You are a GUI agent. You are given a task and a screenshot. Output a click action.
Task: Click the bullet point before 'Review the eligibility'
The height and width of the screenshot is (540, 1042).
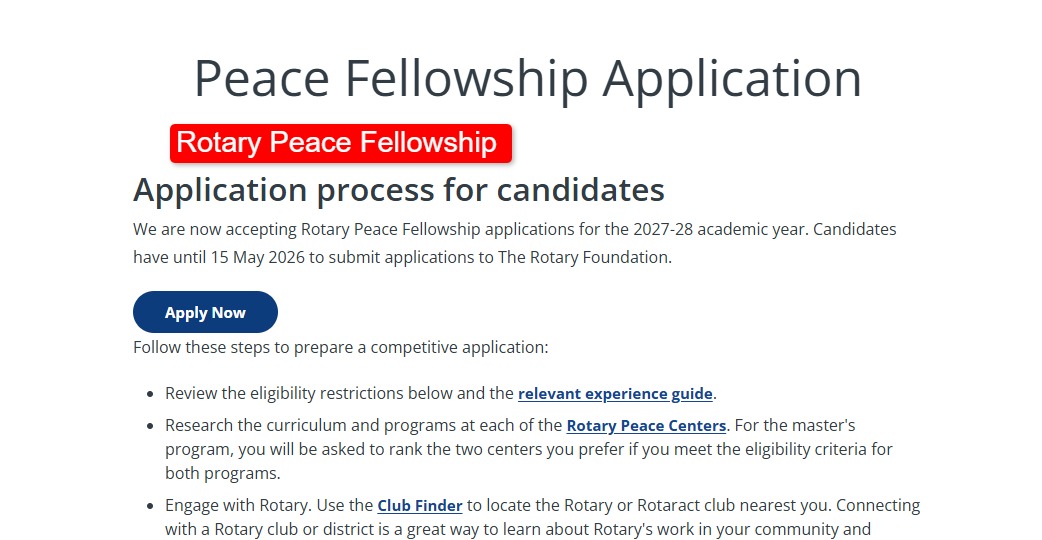(150, 394)
